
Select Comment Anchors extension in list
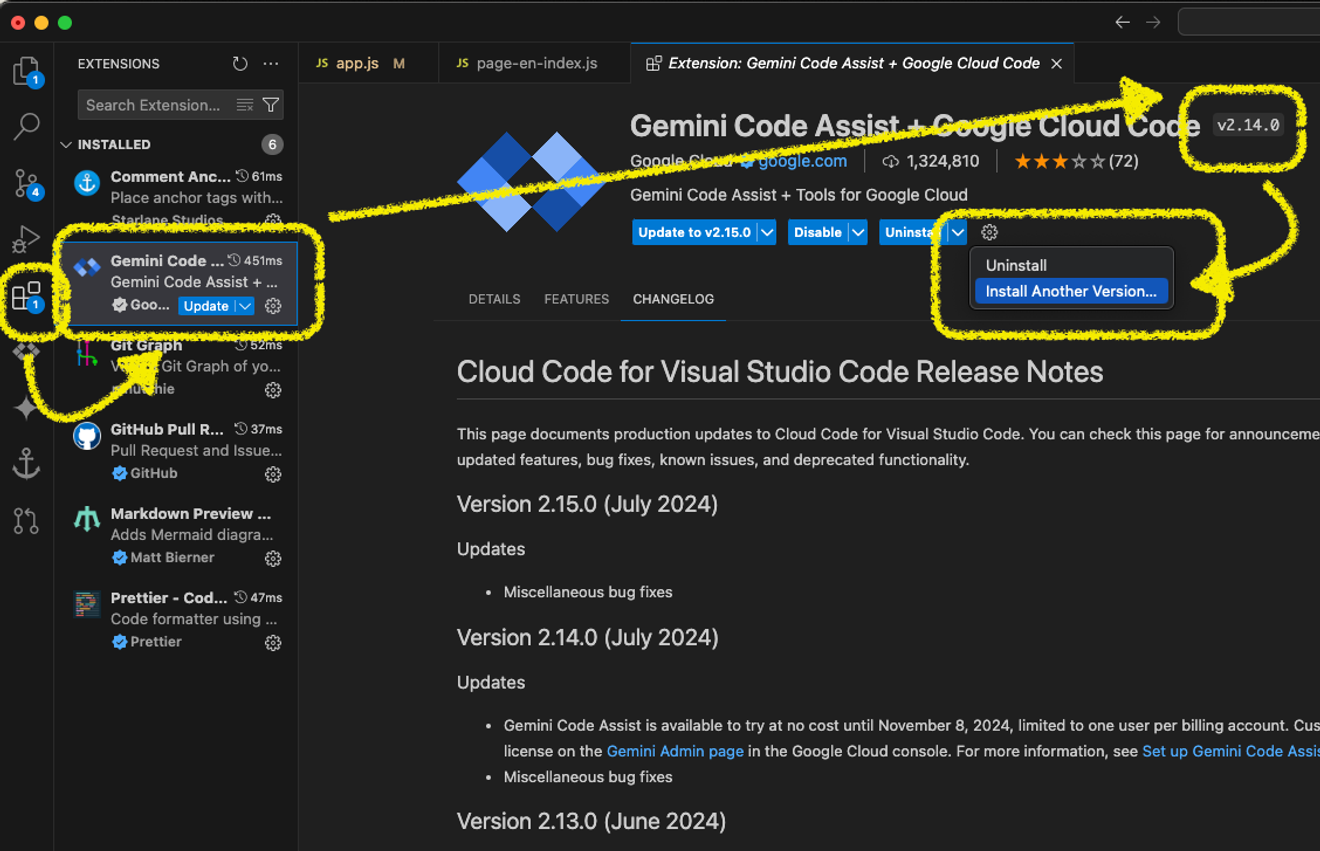pos(177,198)
